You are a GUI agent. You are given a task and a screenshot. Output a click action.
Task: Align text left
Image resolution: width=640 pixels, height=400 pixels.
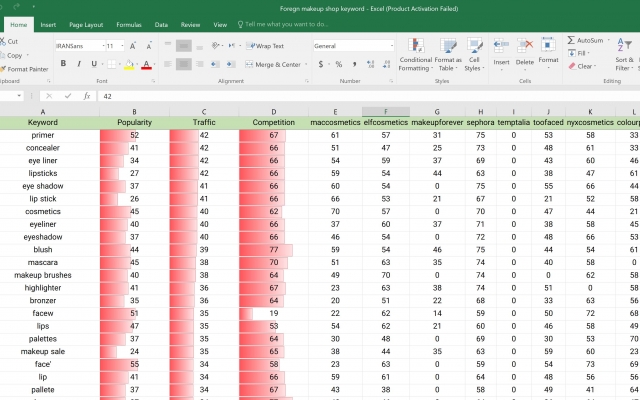click(168, 64)
